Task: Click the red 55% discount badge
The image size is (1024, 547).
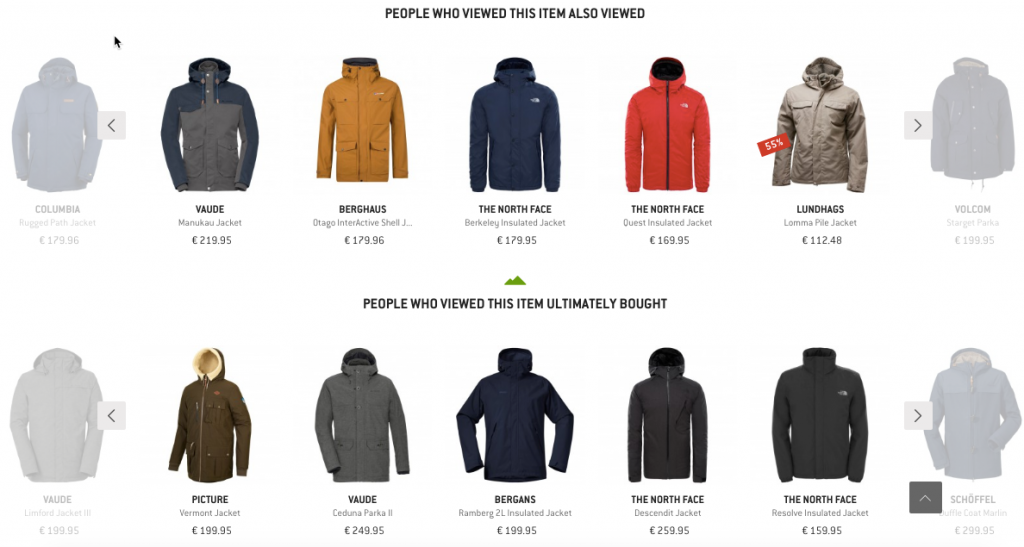Action: tap(774, 144)
